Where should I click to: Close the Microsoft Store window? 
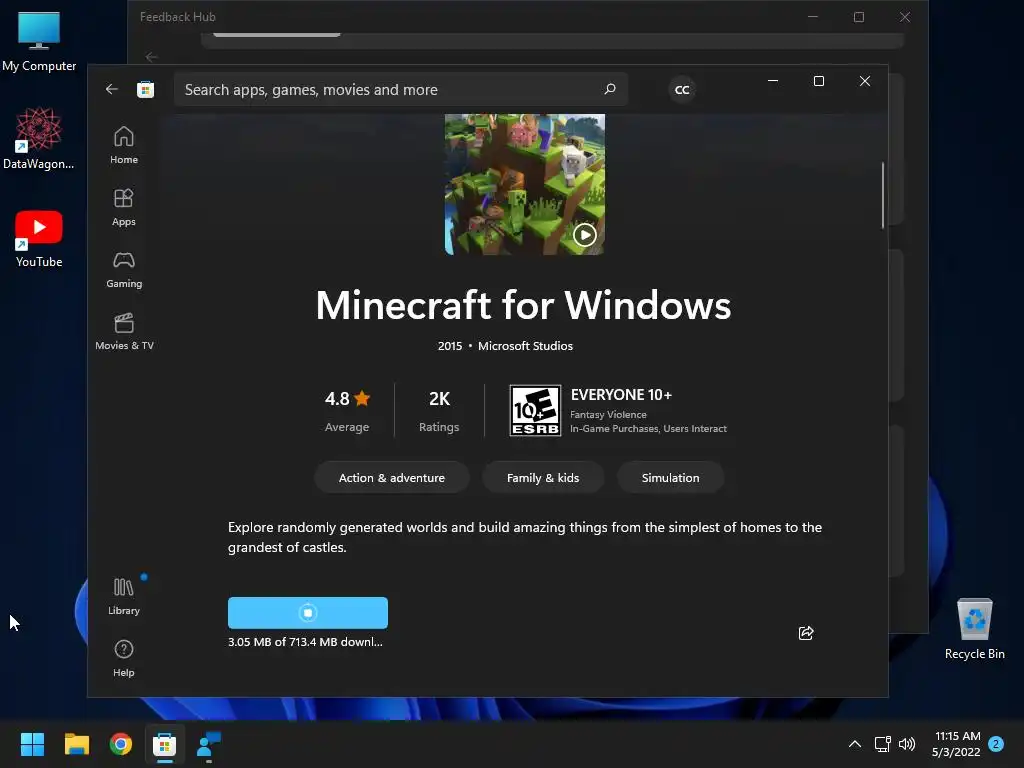[865, 81]
